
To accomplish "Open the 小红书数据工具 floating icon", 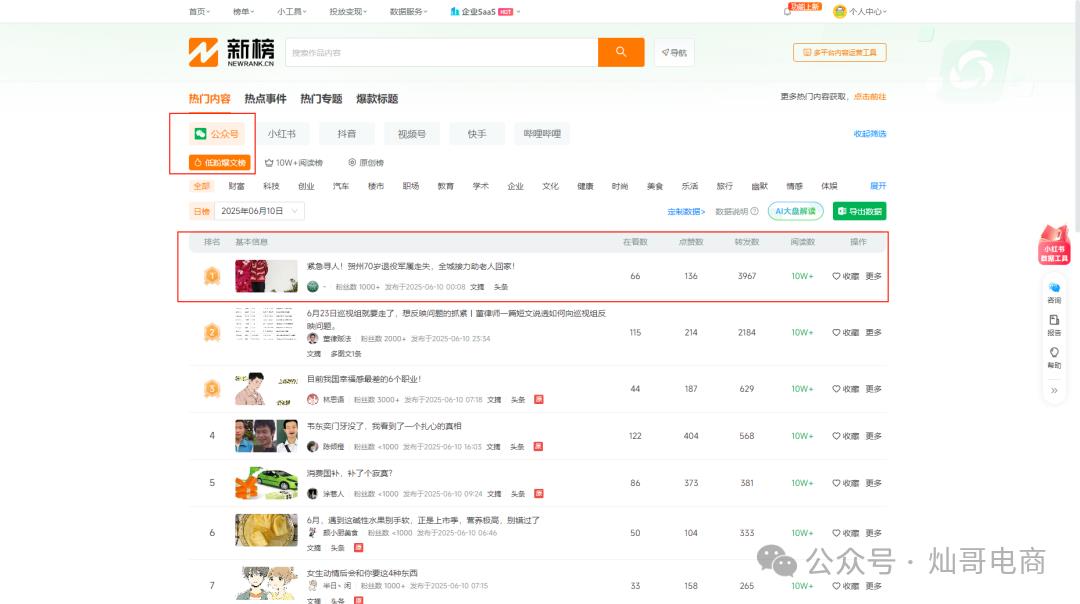I will [x=1053, y=243].
